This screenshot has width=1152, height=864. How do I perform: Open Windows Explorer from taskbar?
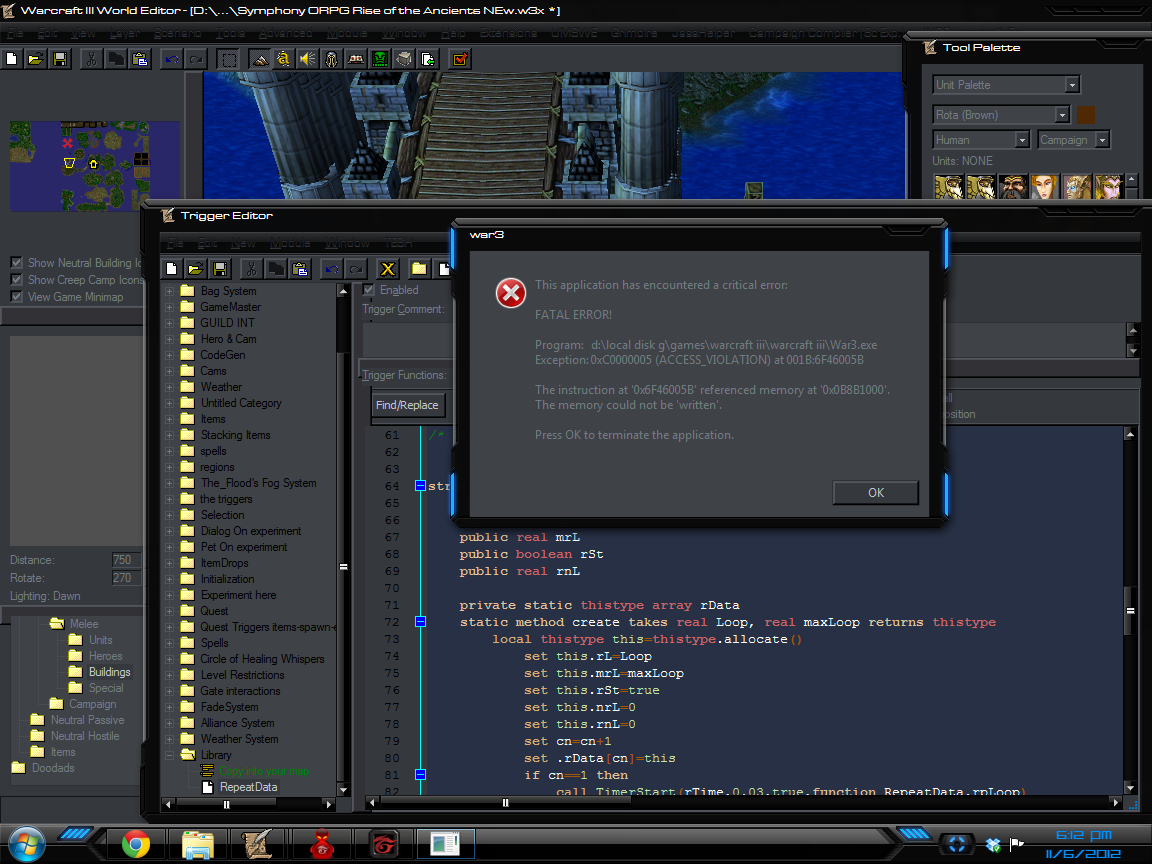tap(198, 844)
